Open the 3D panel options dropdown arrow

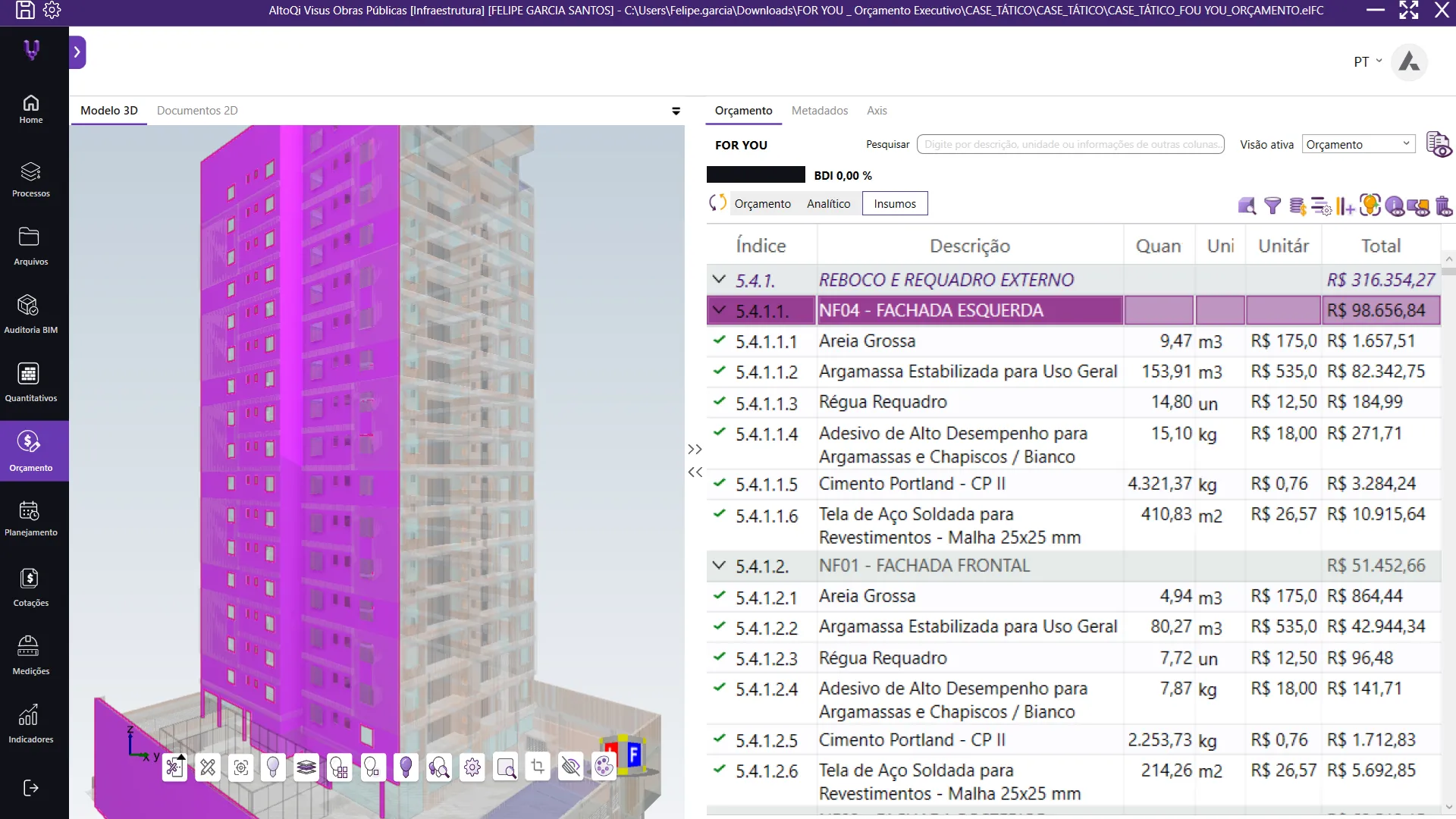click(x=676, y=111)
